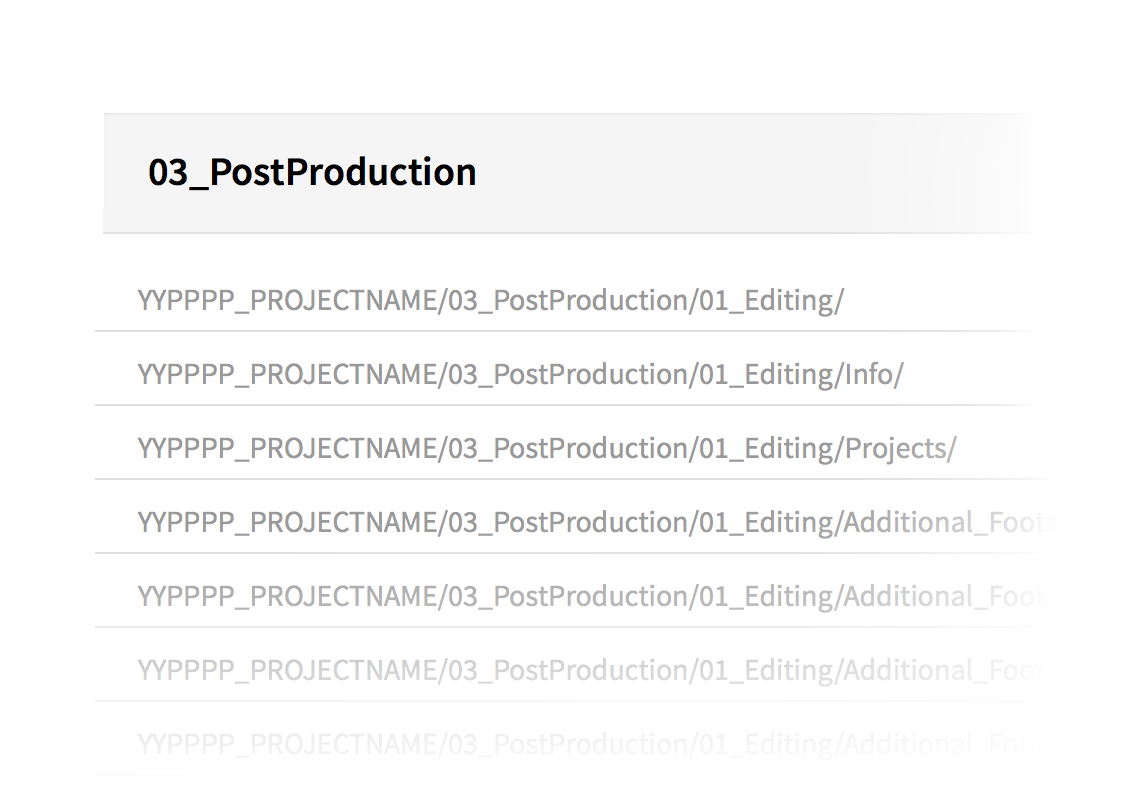Click 01_Editing at the end of the top path row

point(766,300)
